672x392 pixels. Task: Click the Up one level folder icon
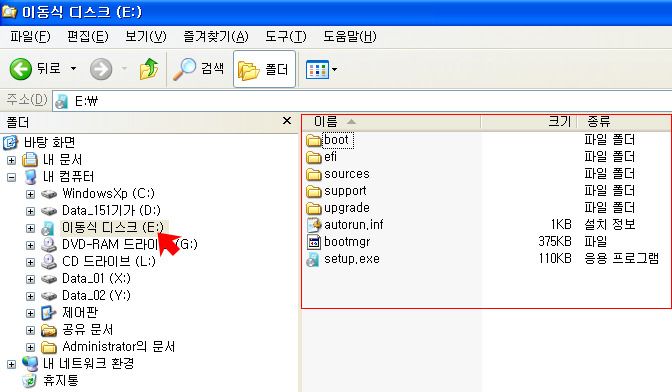[x=149, y=69]
